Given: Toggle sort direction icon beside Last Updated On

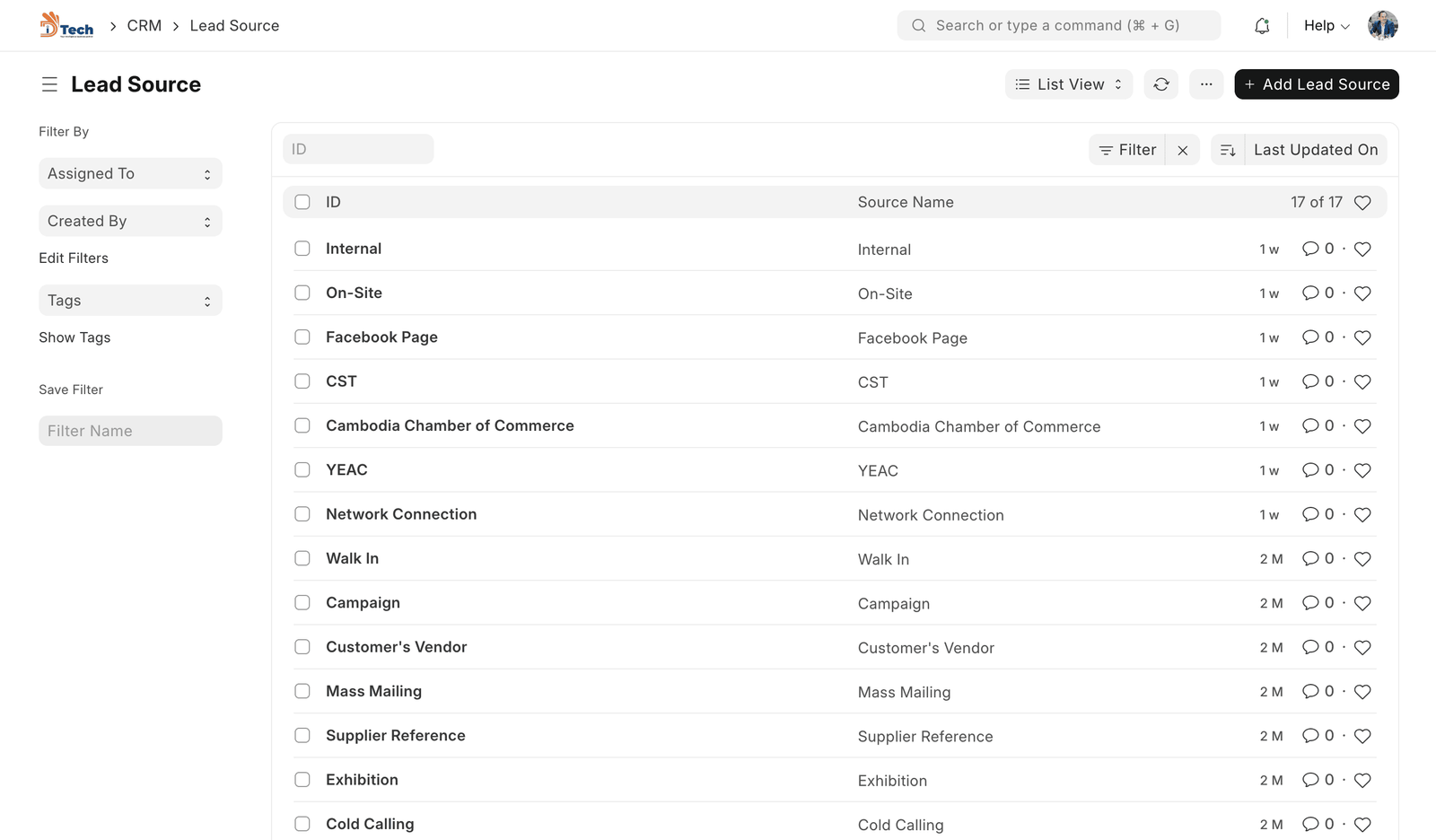Looking at the screenshot, I should [x=1228, y=150].
